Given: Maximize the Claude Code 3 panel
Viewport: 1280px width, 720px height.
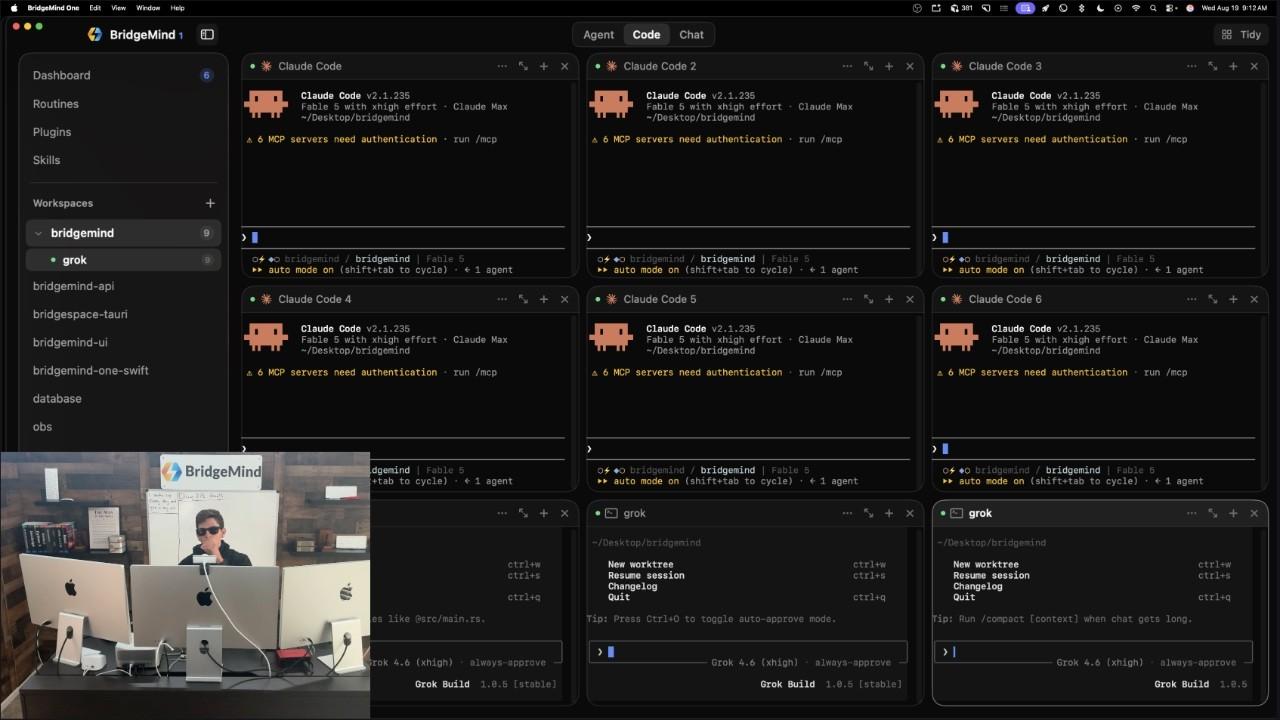Looking at the screenshot, I should click(x=1213, y=66).
